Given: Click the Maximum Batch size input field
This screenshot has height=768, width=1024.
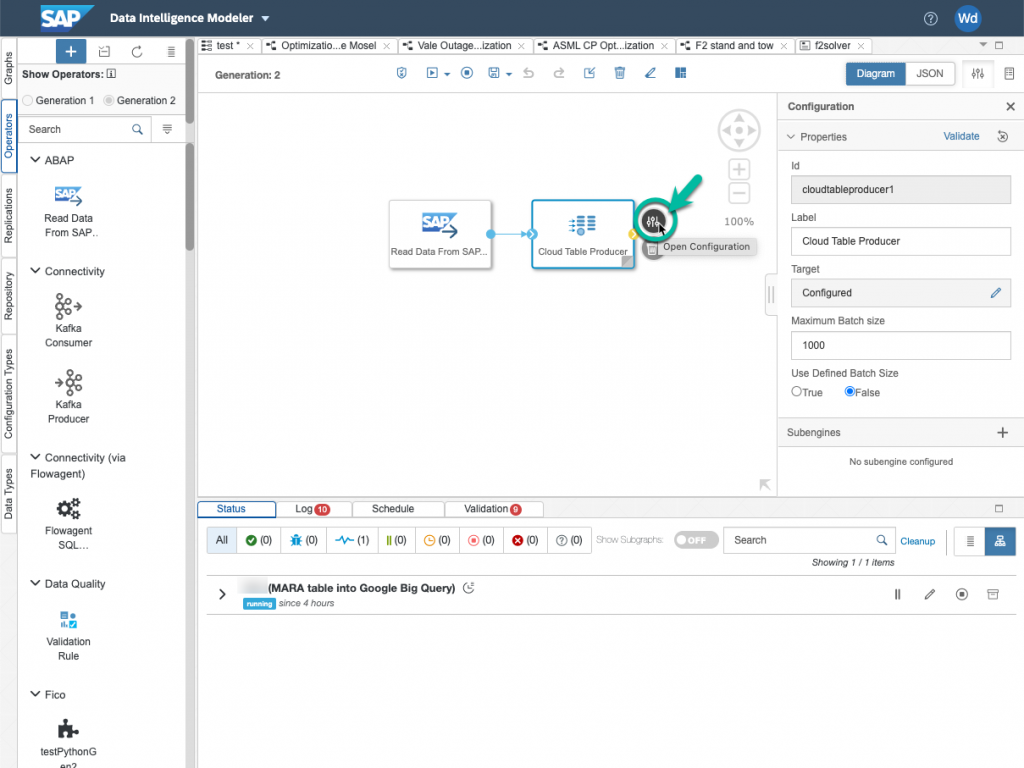Looking at the screenshot, I should pyautogui.click(x=900, y=345).
